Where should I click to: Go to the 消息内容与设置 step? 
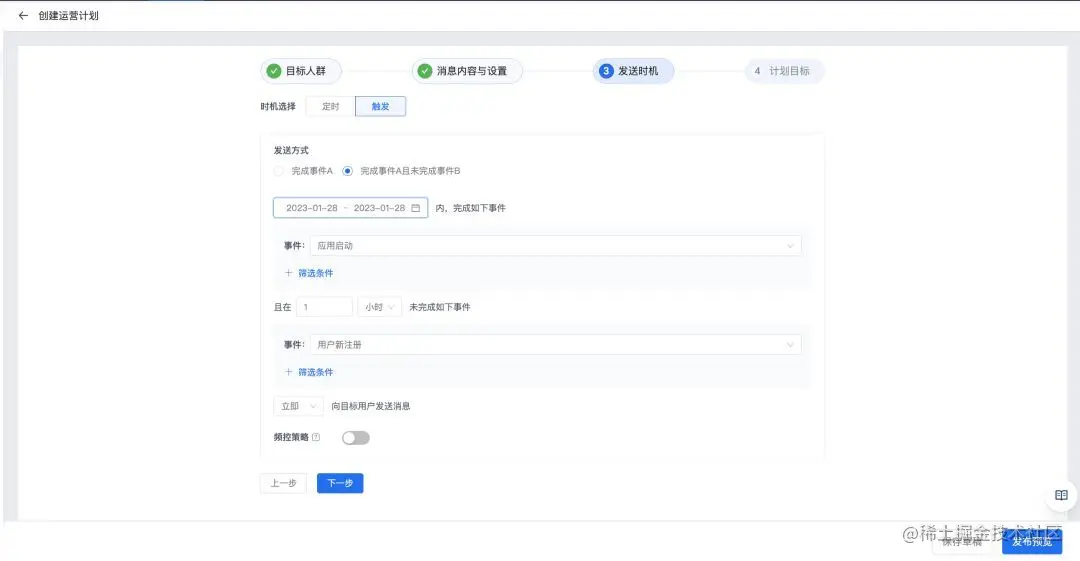pos(467,71)
